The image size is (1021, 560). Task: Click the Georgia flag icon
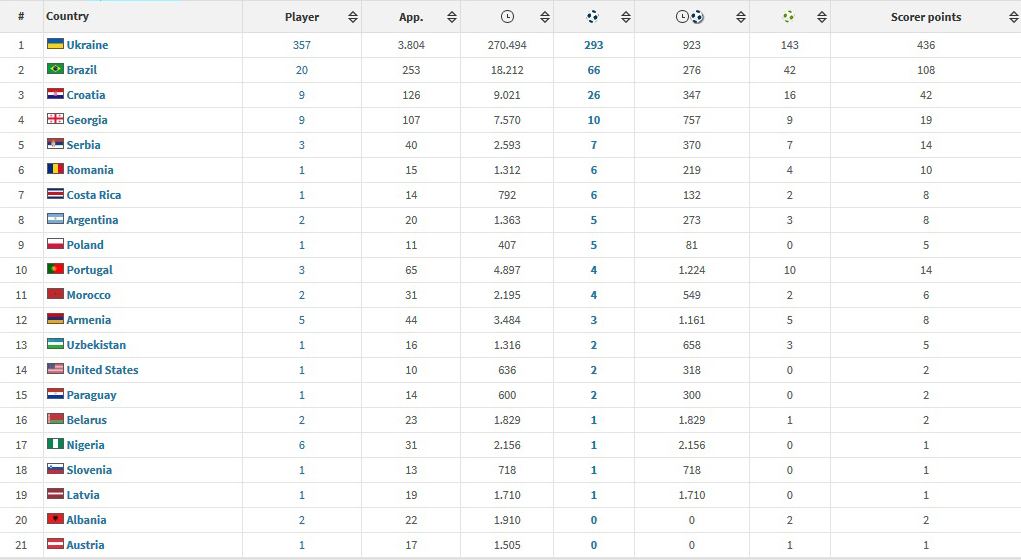click(x=56, y=120)
